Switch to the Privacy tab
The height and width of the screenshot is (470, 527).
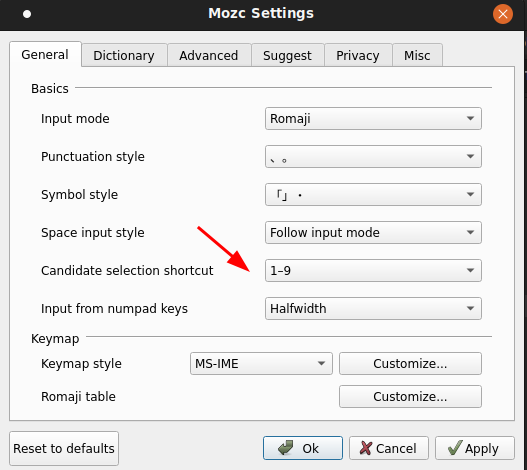pos(358,55)
